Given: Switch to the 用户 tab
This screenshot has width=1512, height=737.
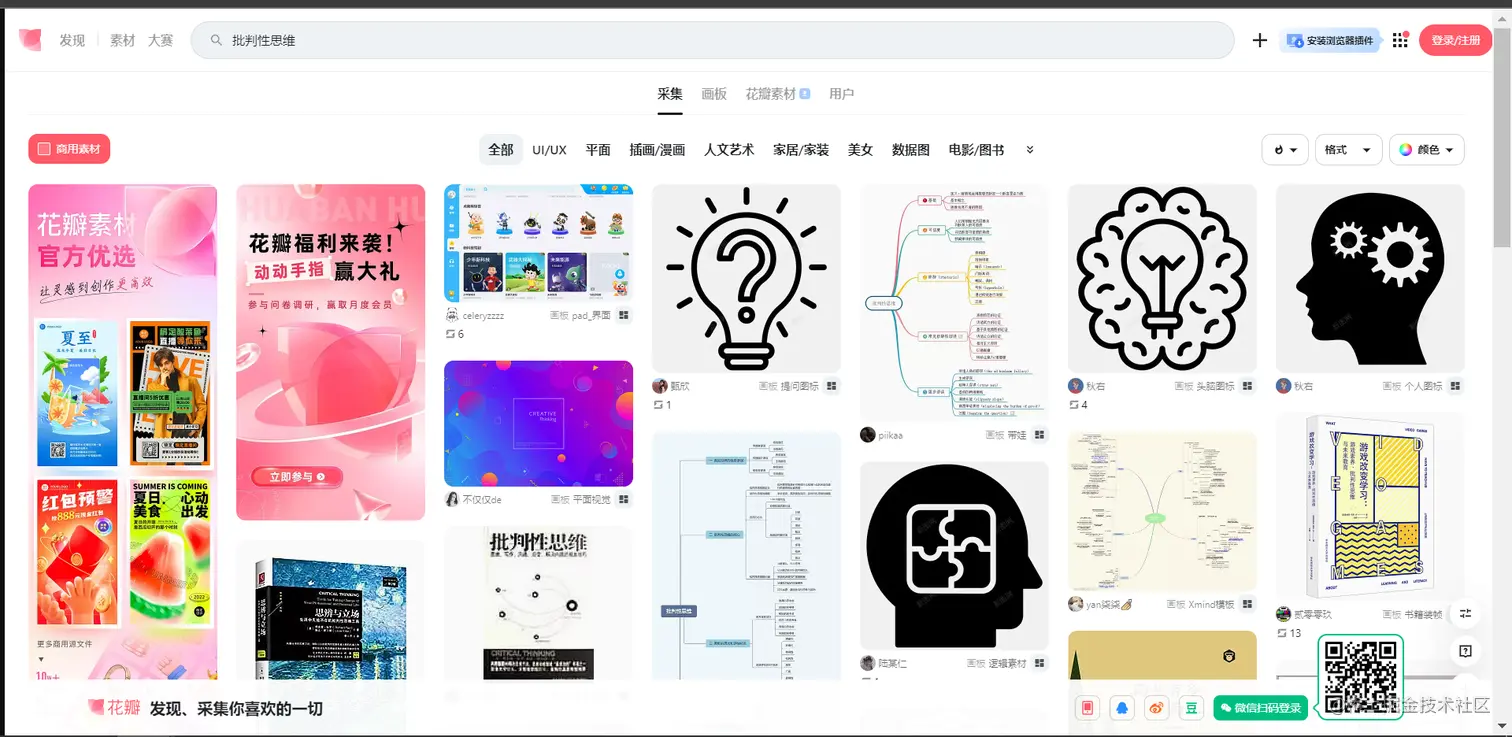Looking at the screenshot, I should [x=842, y=94].
